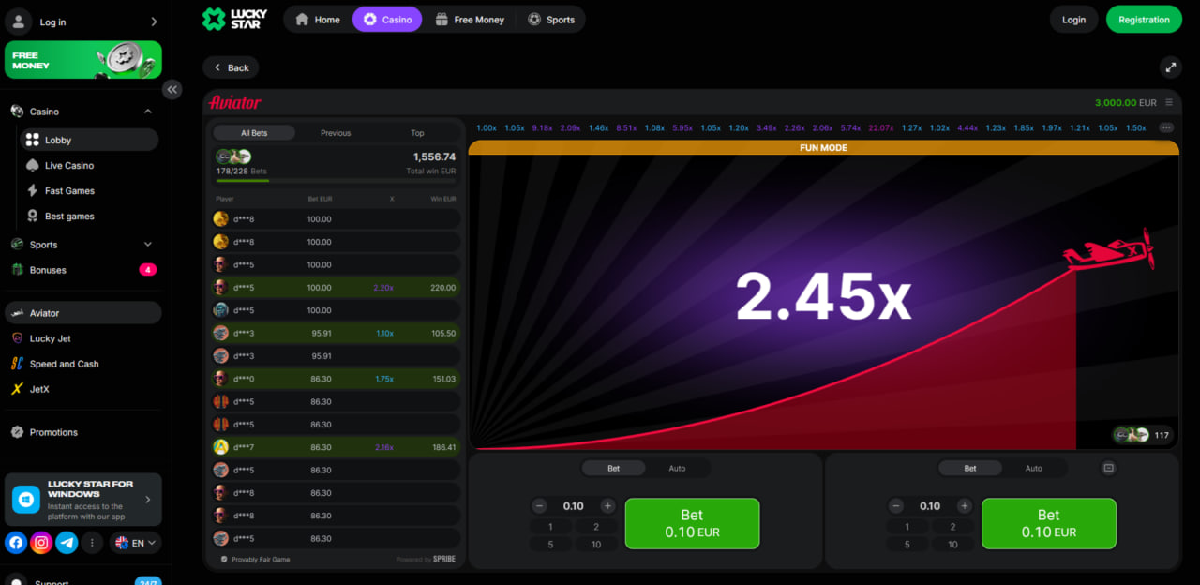Set left bet to quick amount 10
Image resolution: width=1200 pixels, height=585 pixels.
coord(596,544)
